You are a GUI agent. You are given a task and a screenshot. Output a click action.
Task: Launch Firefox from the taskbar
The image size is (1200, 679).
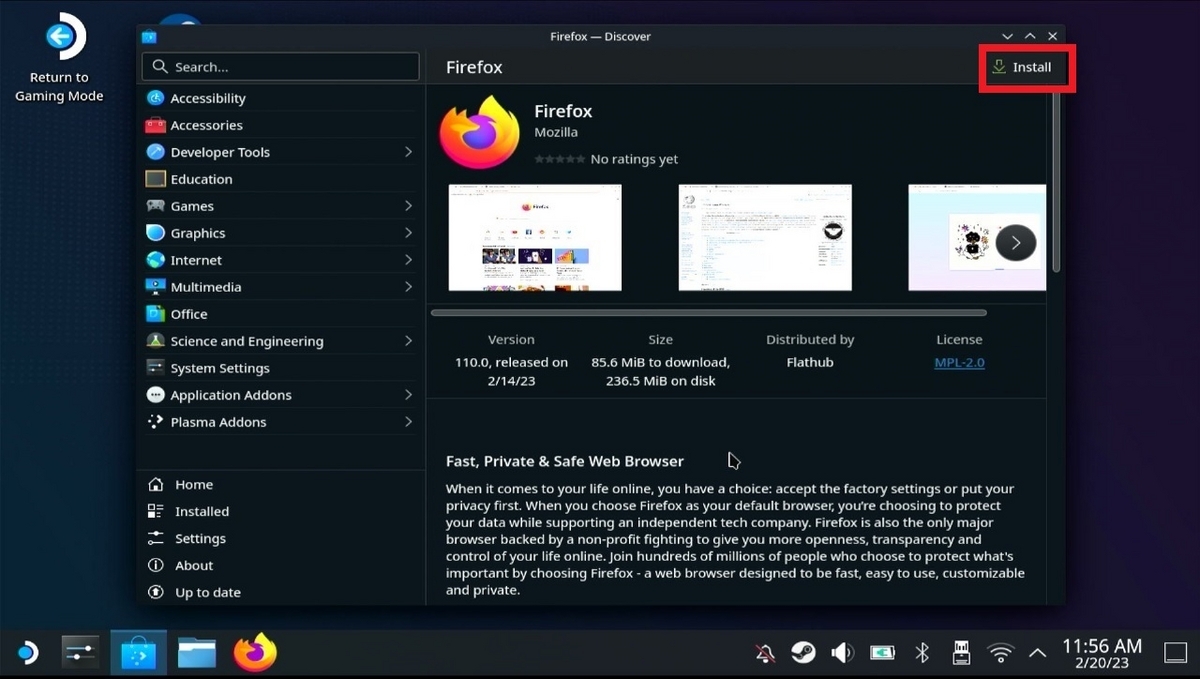[x=254, y=653]
